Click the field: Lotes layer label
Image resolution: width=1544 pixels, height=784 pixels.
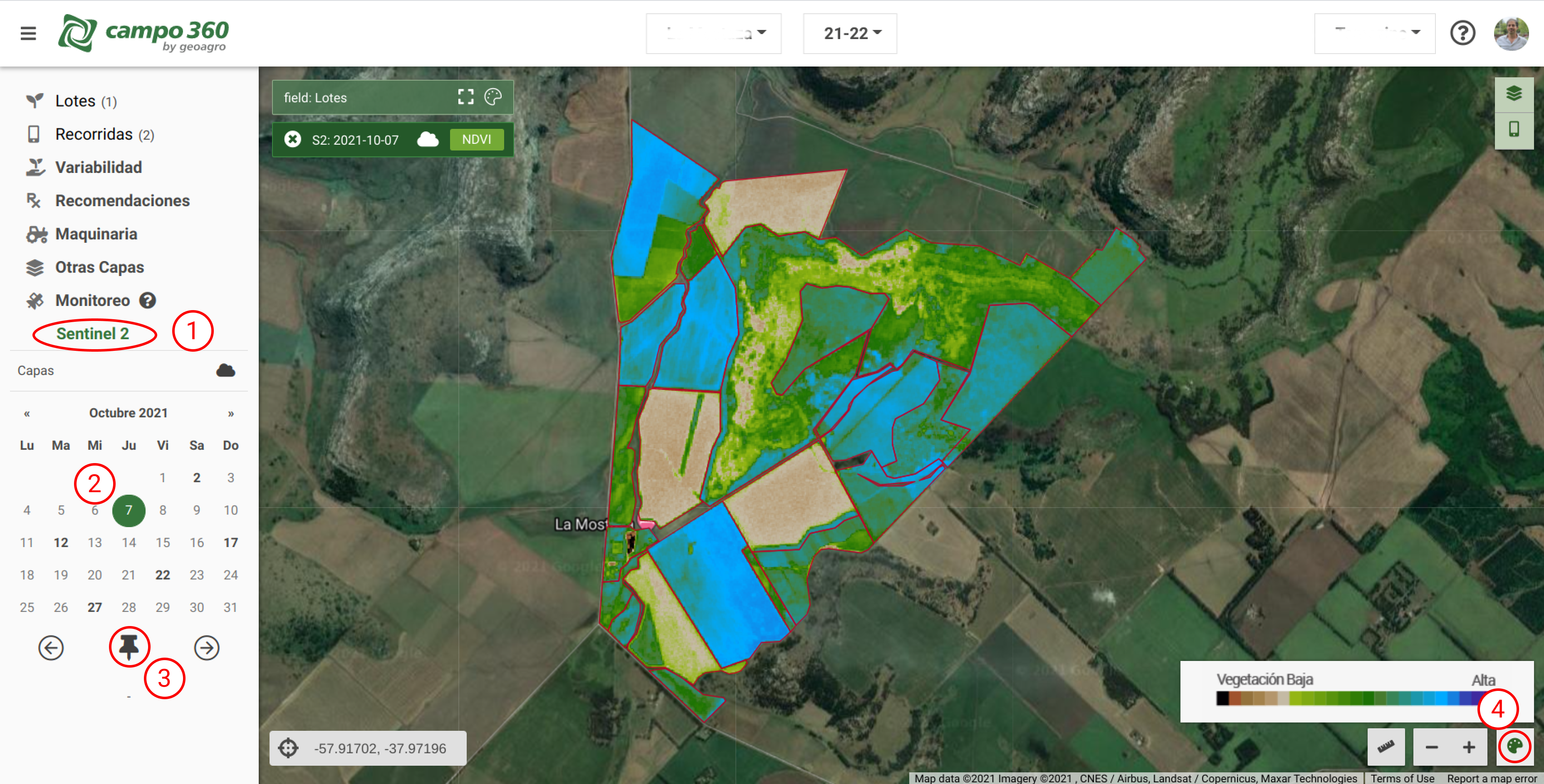coord(315,98)
